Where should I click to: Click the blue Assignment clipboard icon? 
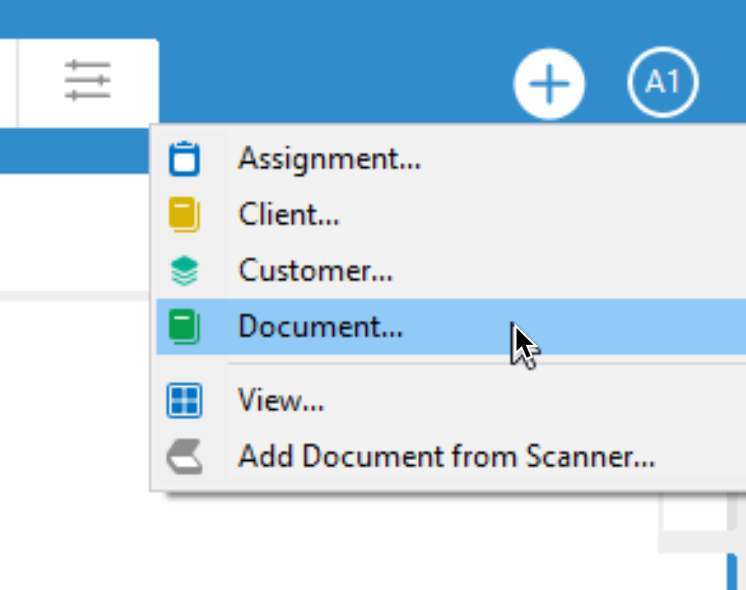point(184,159)
